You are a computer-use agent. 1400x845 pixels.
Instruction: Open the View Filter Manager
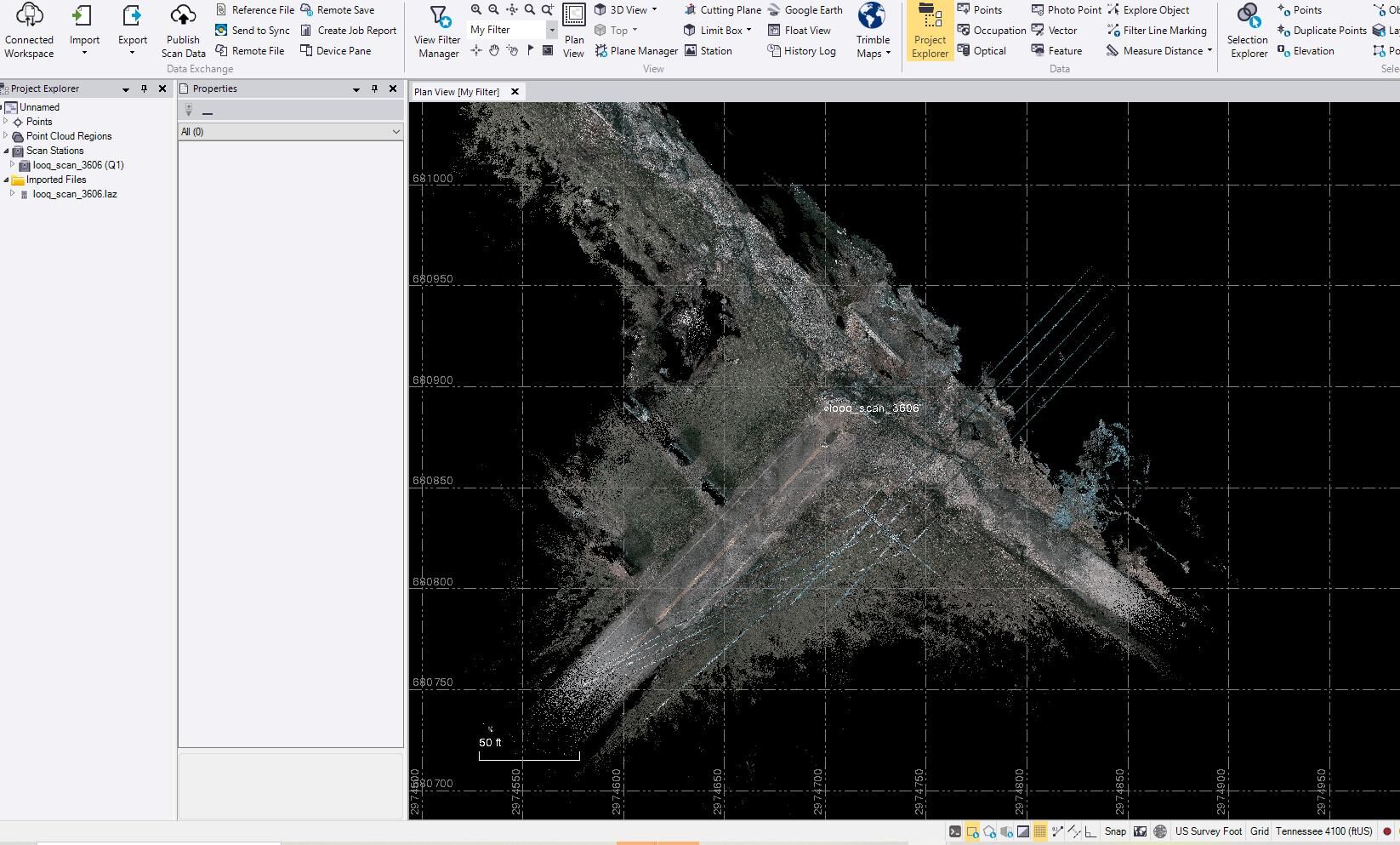pos(437,32)
